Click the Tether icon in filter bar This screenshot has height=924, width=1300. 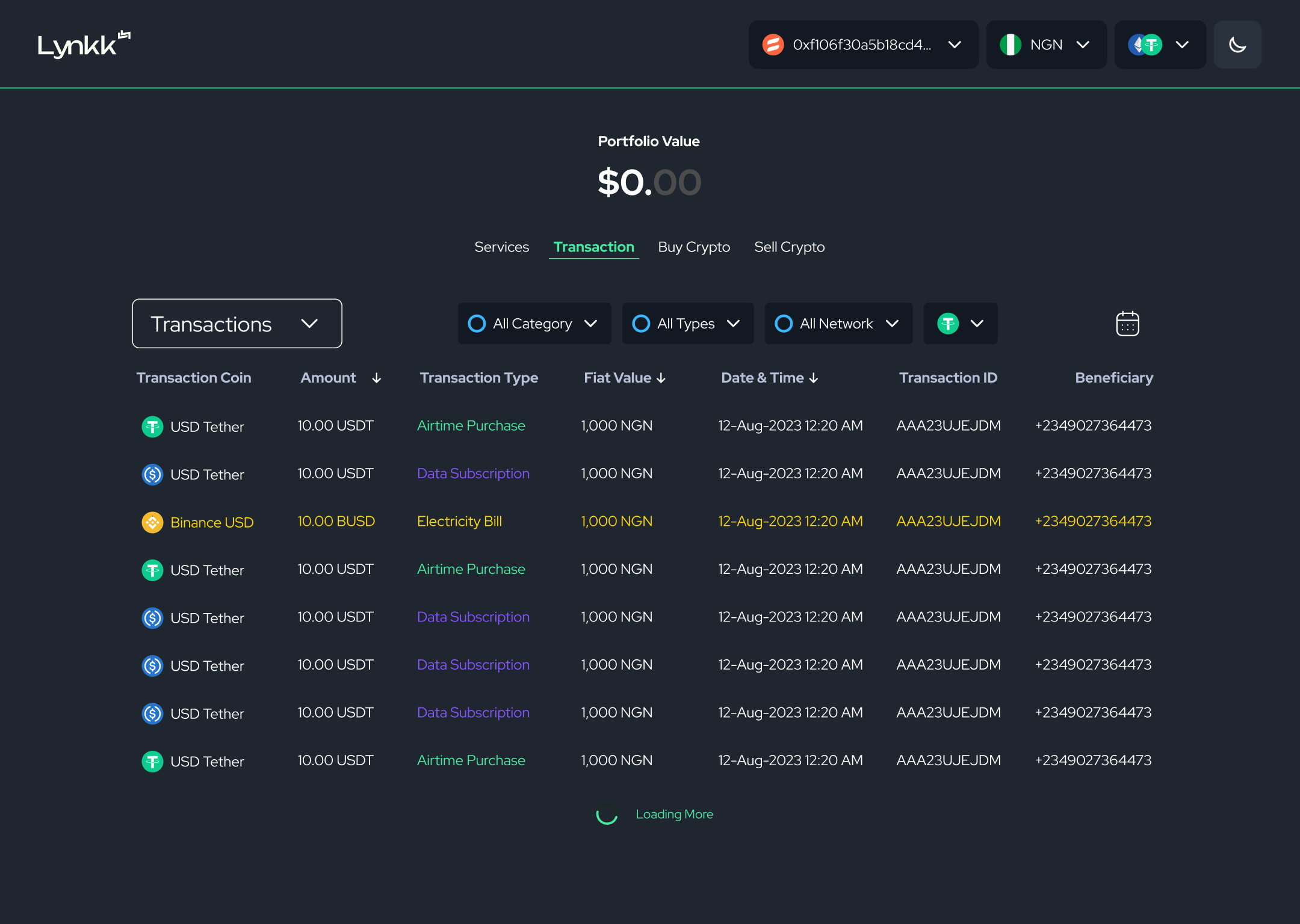point(948,324)
